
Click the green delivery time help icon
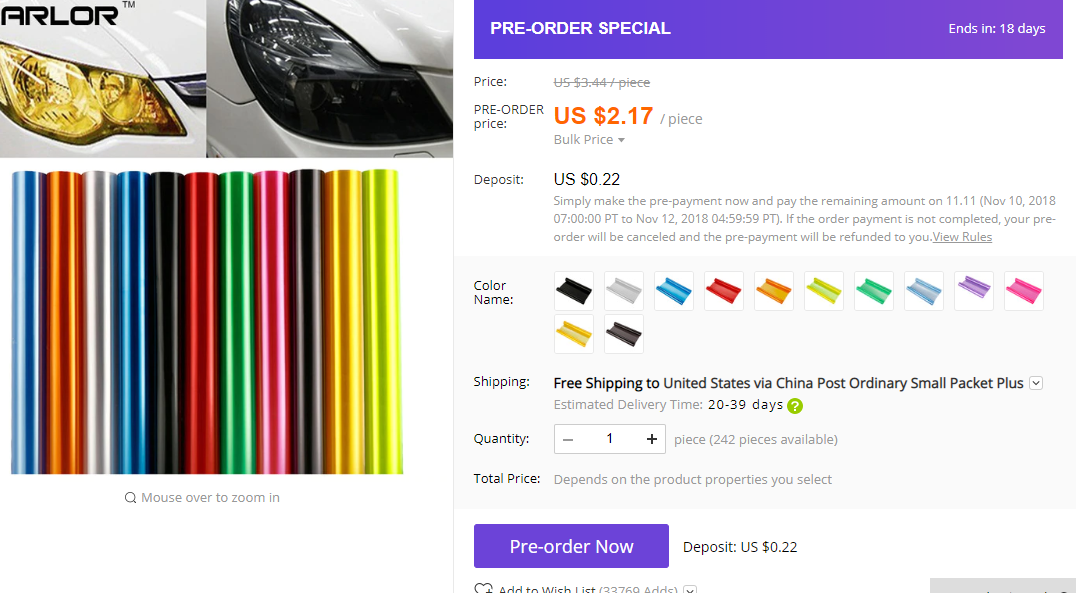pos(795,406)
